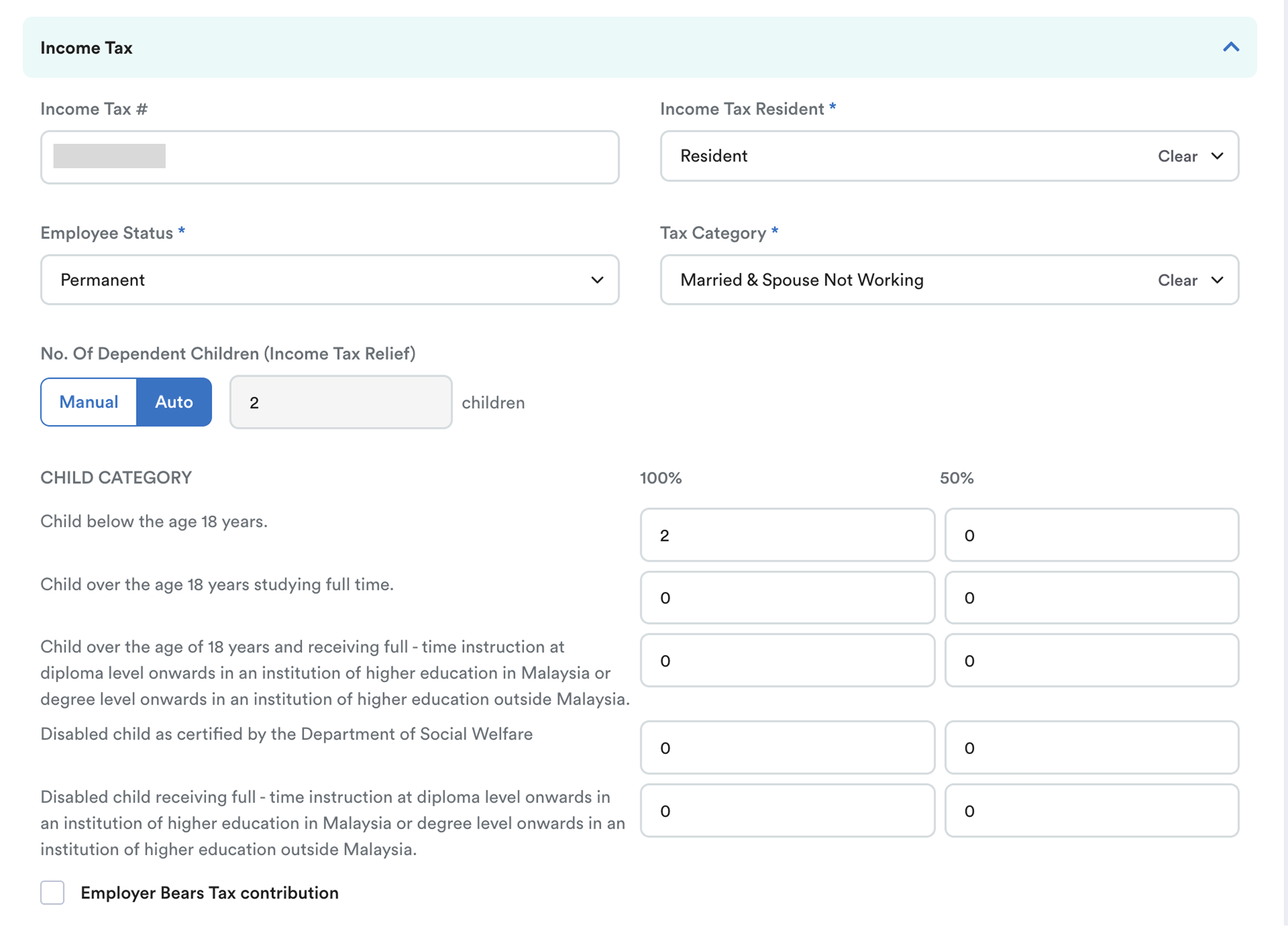Switch dependent children mode to Manual
This screenshot has width=1288, height=940.
(89, 402)
